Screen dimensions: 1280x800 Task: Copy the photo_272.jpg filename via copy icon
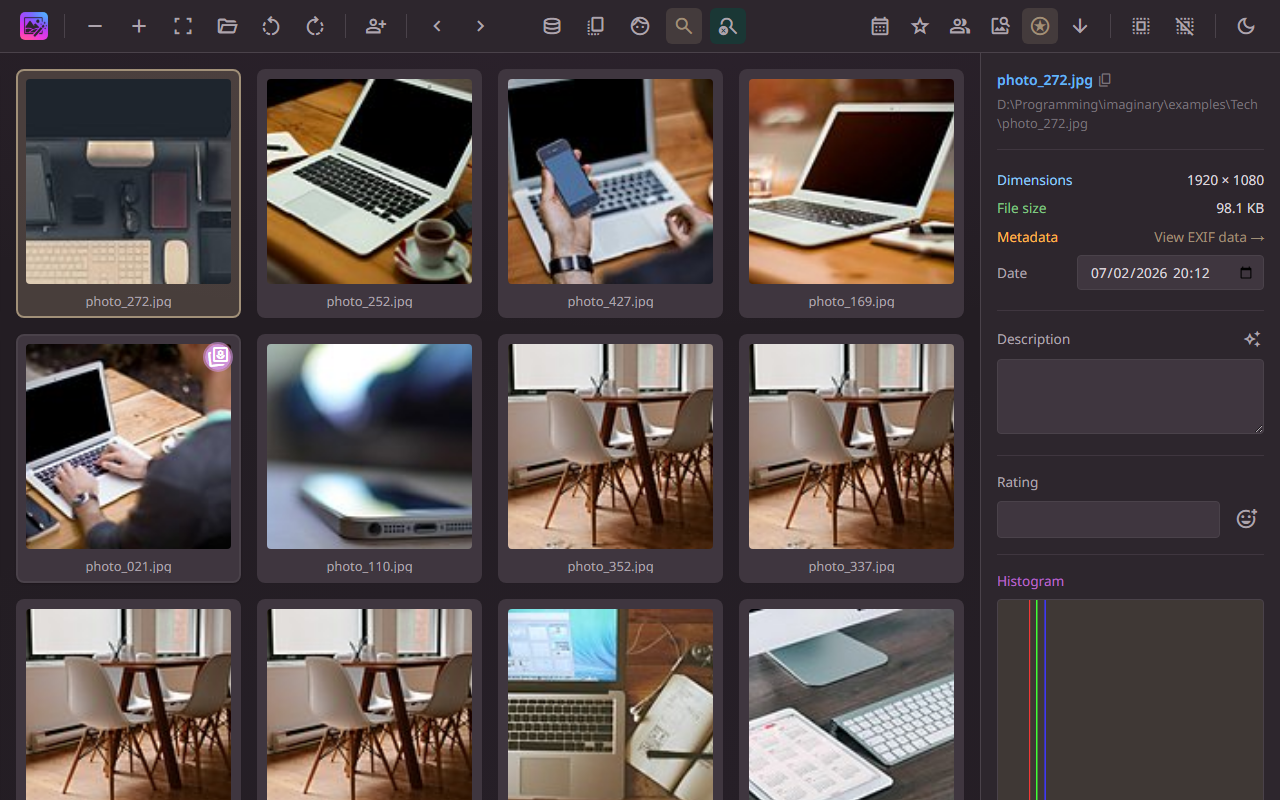(x=1105, y=79)
